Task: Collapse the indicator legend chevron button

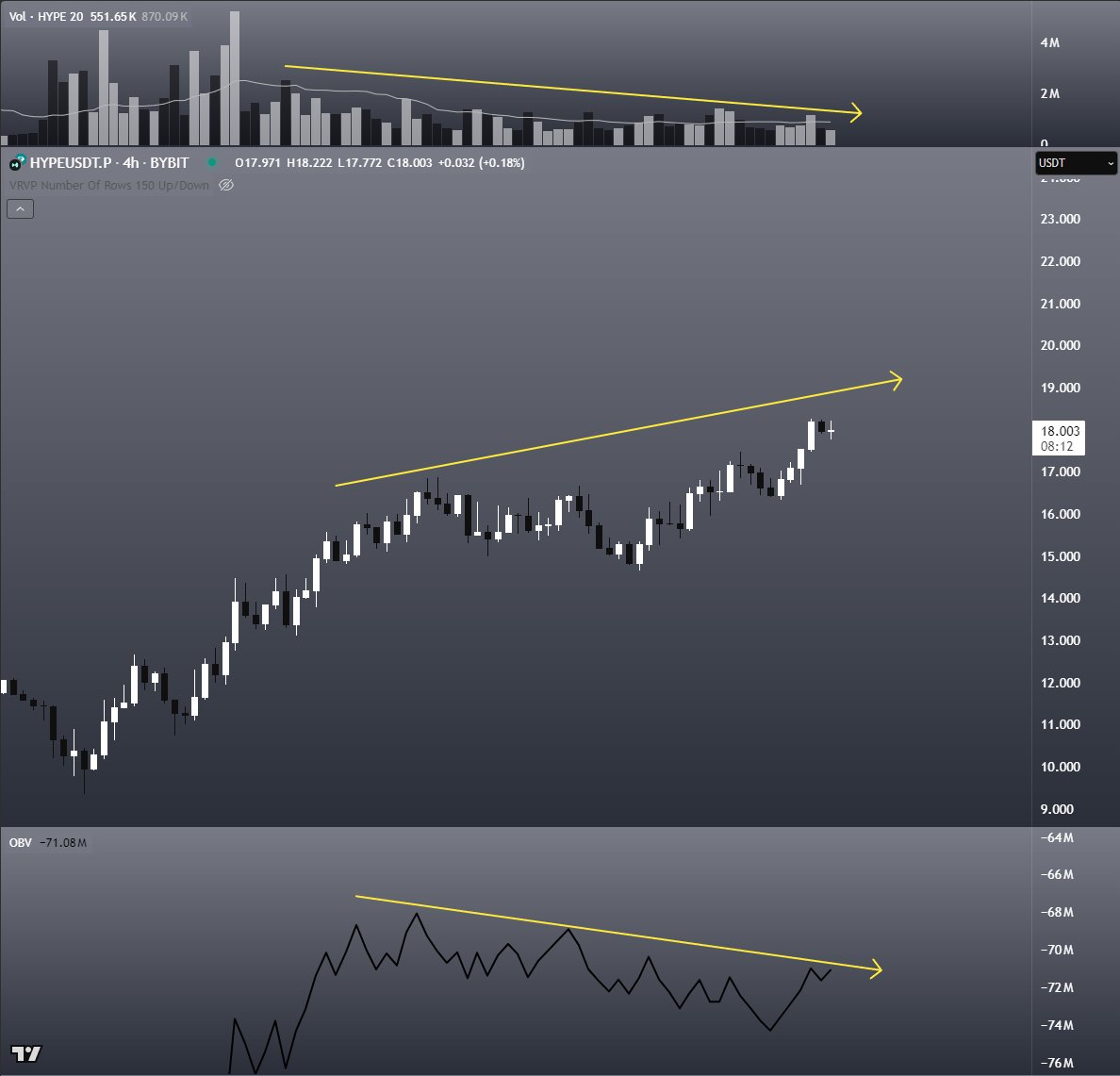Action: tap(20, 208)
